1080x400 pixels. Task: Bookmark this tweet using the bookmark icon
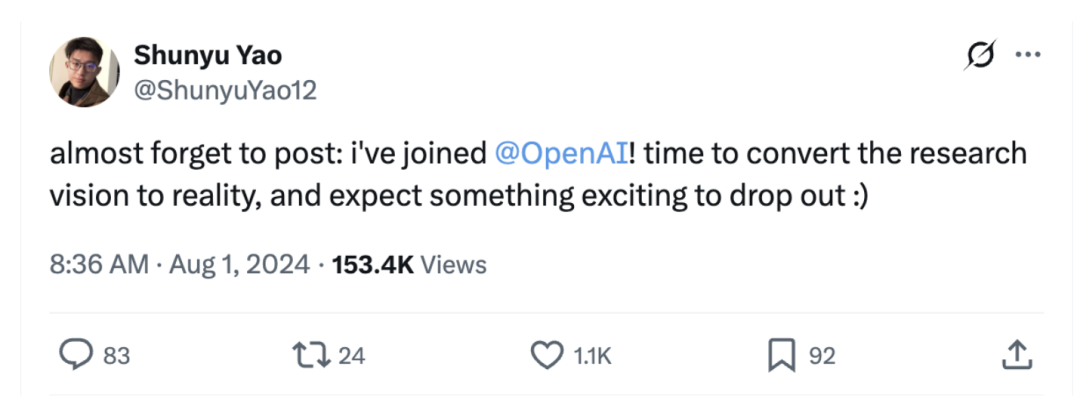(781, 354)
